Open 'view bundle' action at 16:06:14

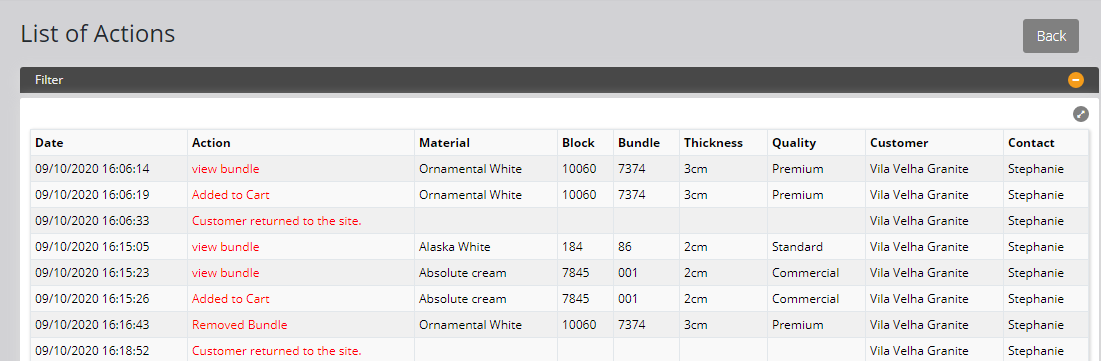point(225,169)
